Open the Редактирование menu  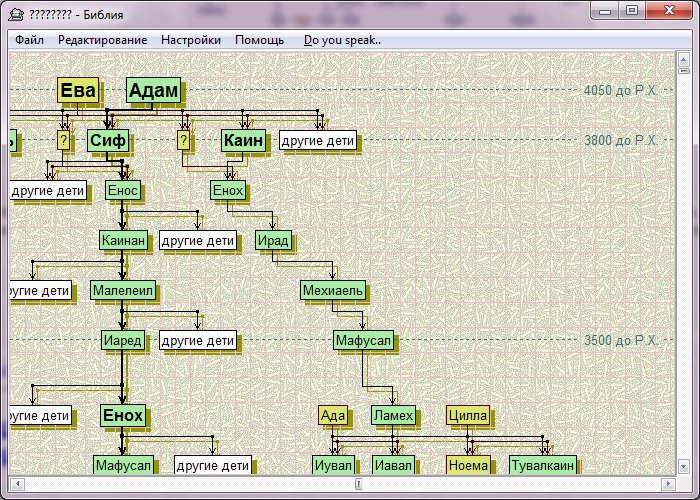point(102,40)
